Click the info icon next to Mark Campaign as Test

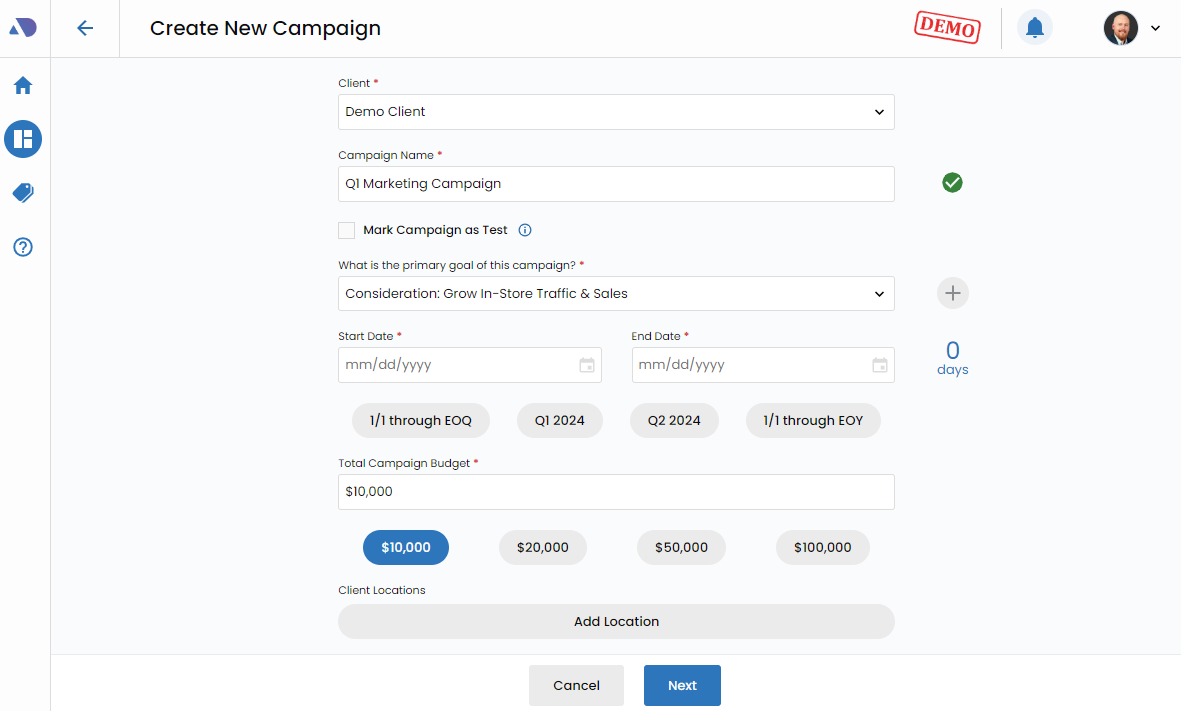point(525,230)
